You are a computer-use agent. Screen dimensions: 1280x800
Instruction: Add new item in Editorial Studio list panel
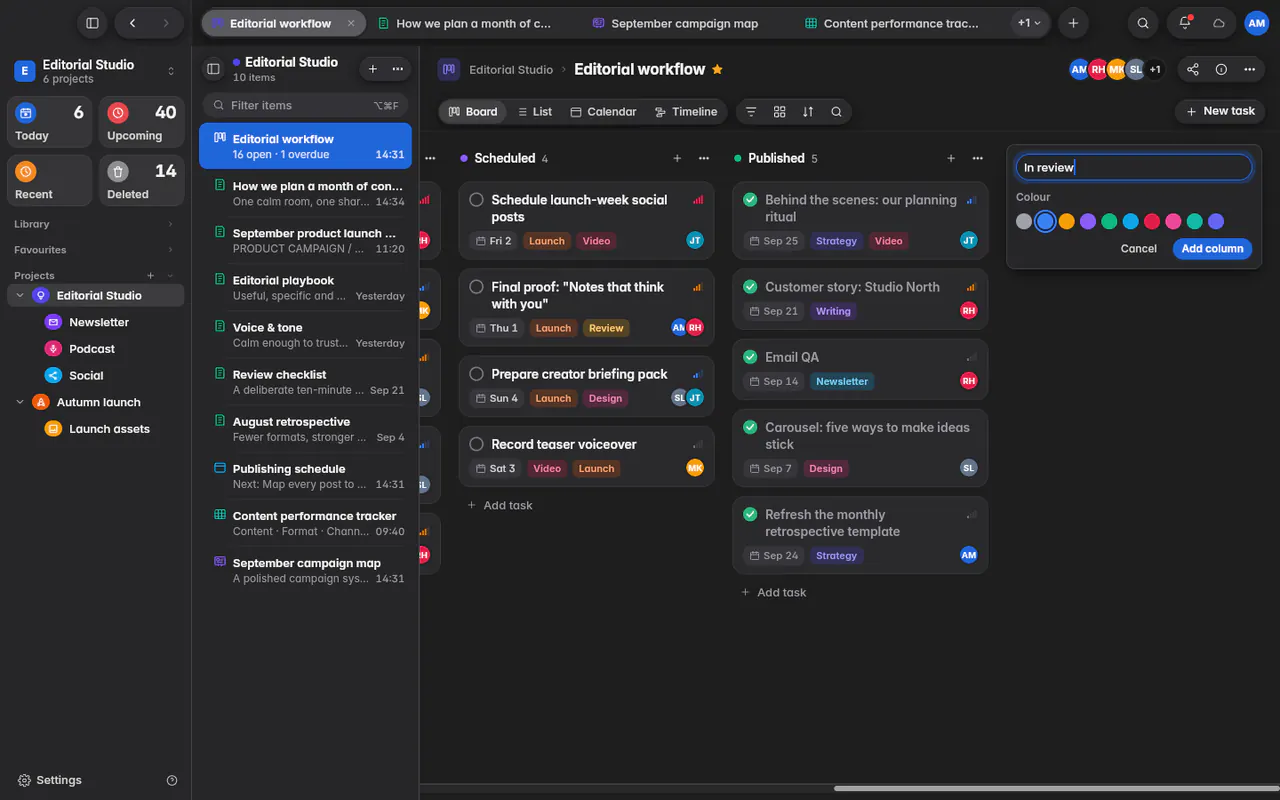(x=373, y=69)
